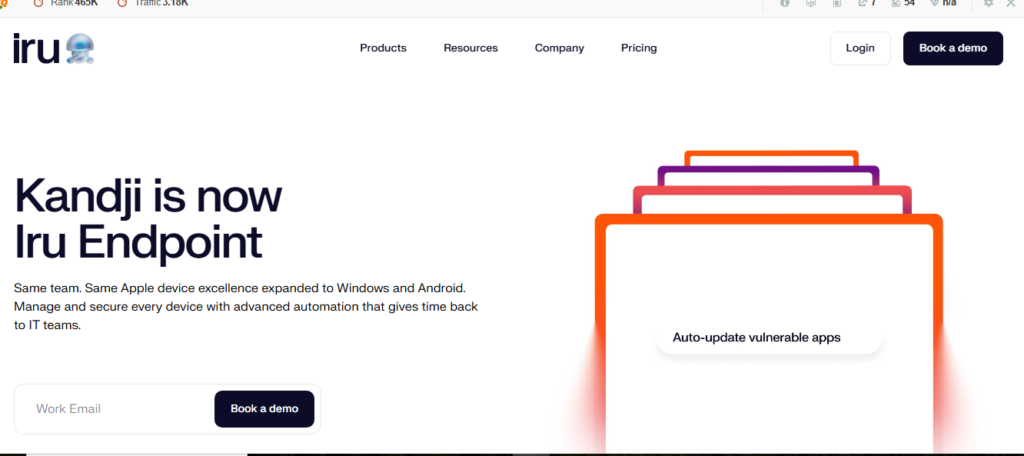This screenshot has height=456, width=1024.
Task: Click the n/a metric icon in toolbar
Action: point(935,3)
